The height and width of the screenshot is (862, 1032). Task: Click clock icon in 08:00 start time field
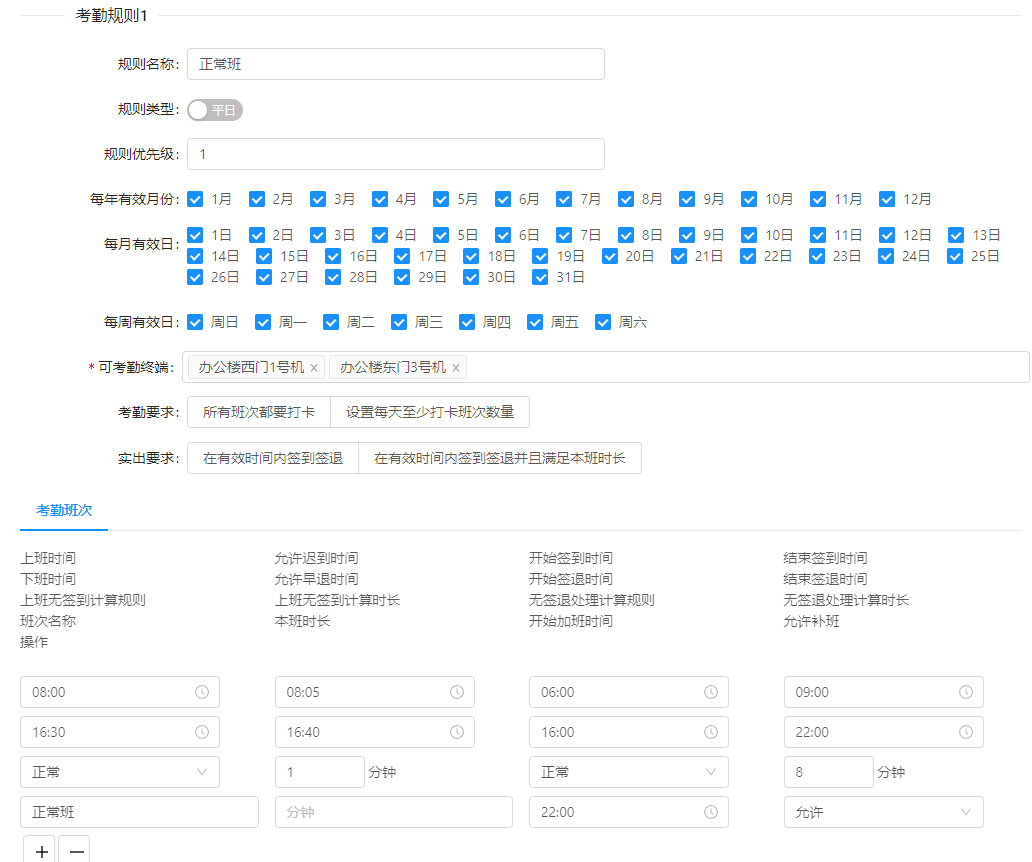coord(201,692)
